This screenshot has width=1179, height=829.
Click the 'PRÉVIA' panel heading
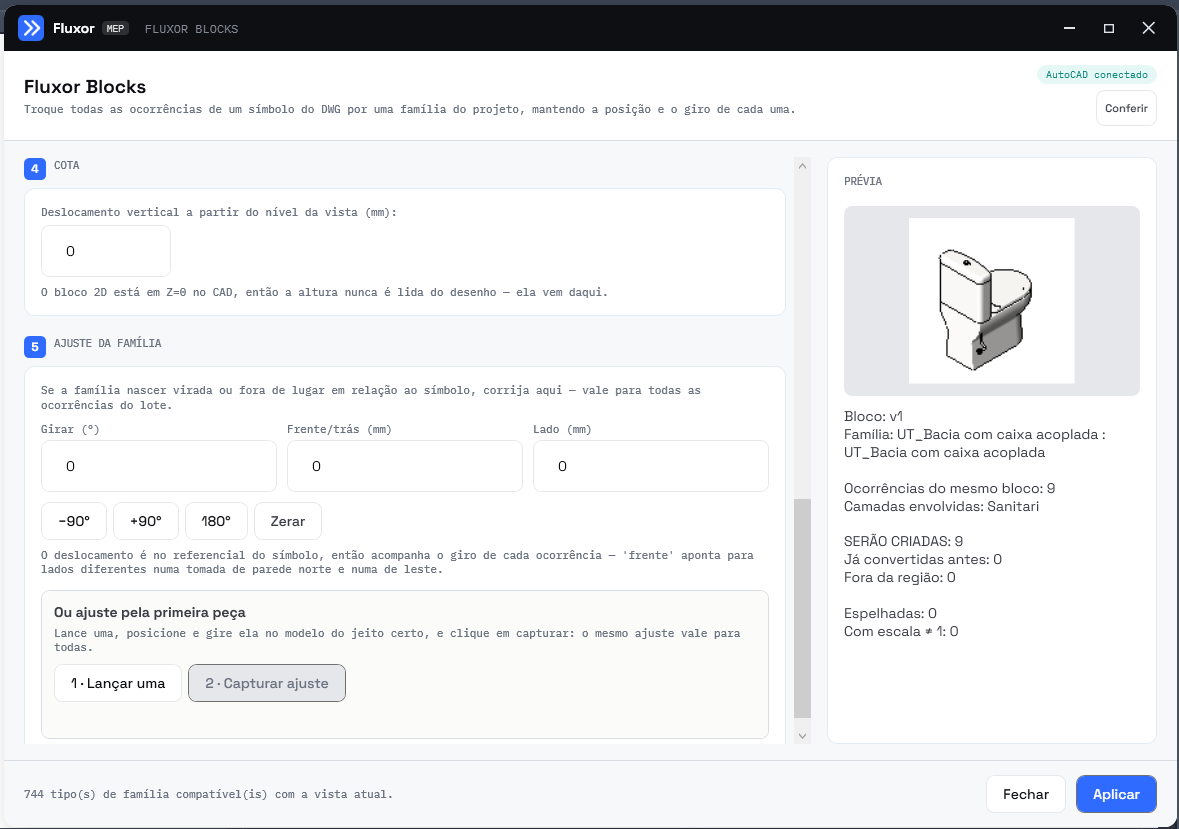pos(862,181)
